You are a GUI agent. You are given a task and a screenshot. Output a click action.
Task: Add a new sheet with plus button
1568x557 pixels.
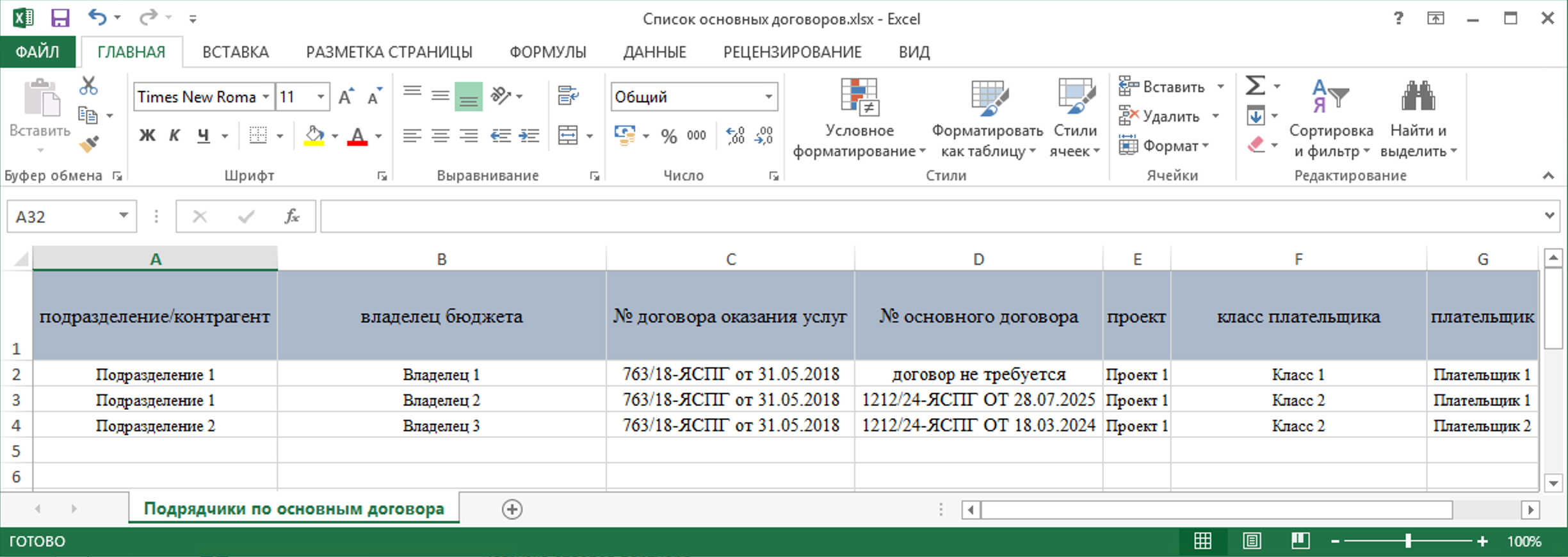tap(512, 510)
